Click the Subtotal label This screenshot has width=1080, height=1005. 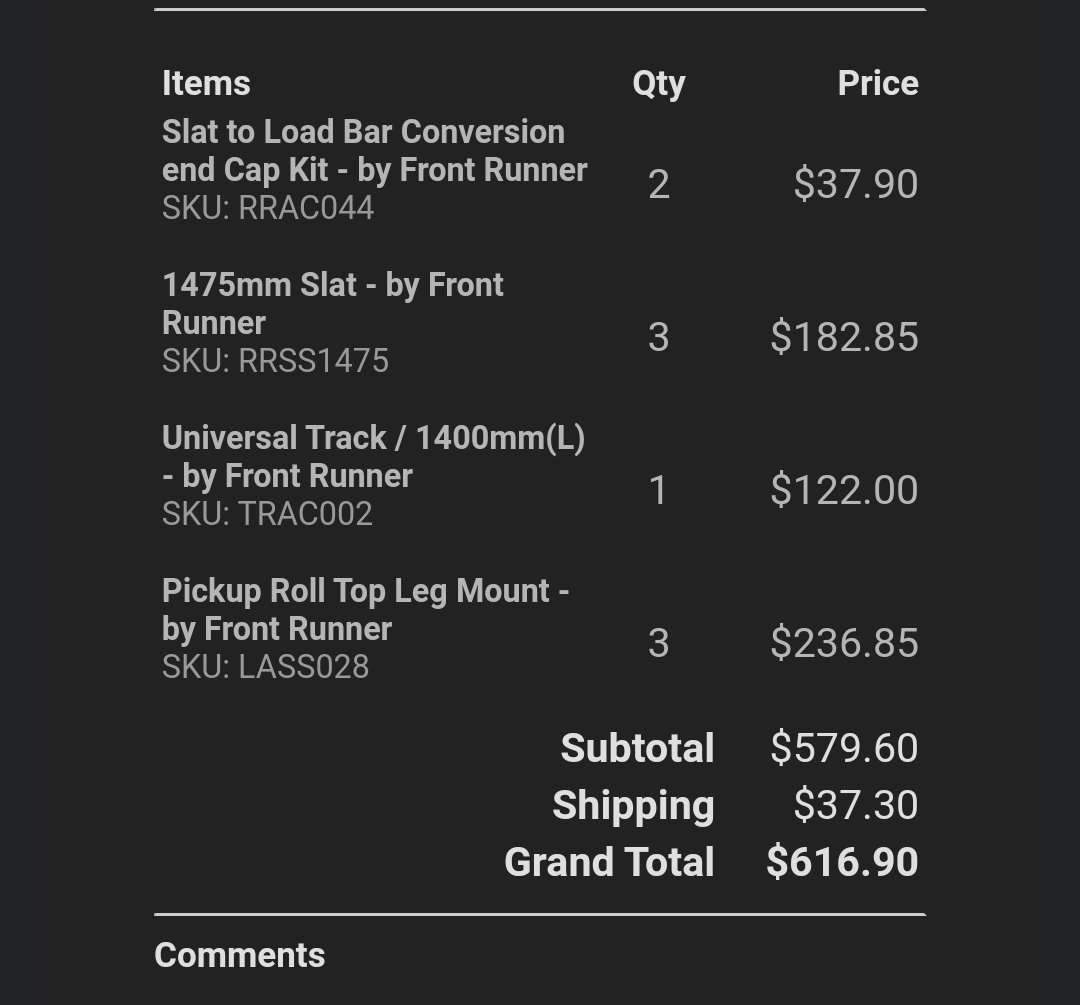pyautogui.click(x=637, y=748)
